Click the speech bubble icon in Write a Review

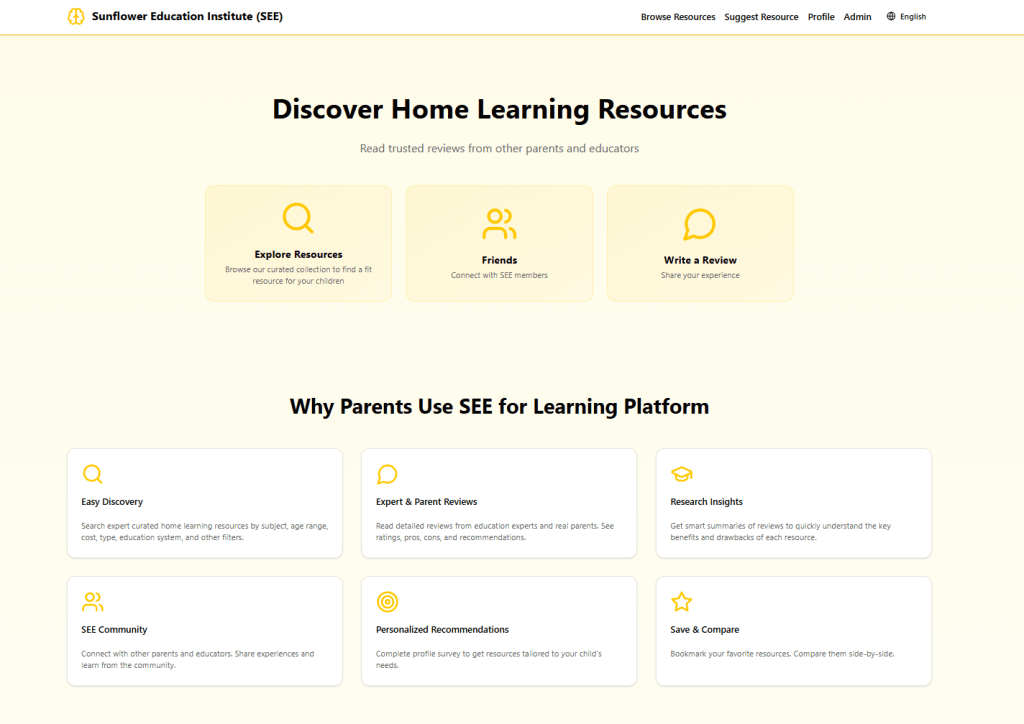point(700,224)
